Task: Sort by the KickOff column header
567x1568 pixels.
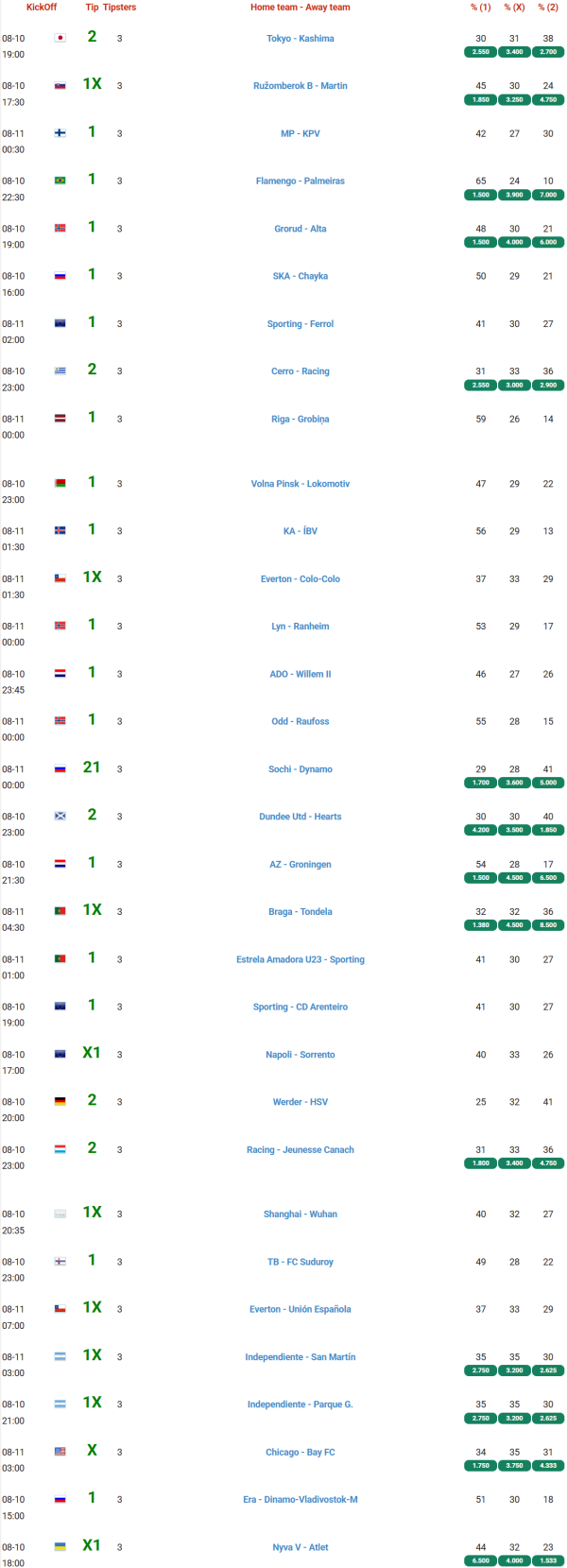Action: (x=42, y=8)
